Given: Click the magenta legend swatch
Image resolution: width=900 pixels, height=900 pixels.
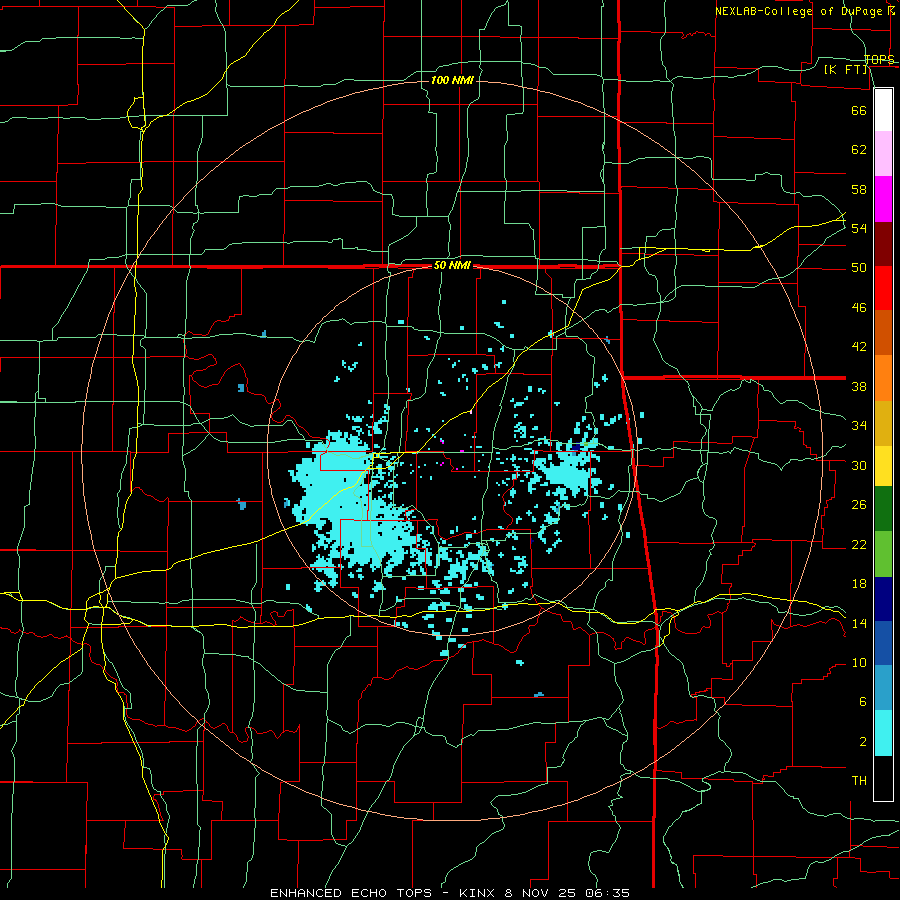Looking at the screenshot, I should point(883,199).
